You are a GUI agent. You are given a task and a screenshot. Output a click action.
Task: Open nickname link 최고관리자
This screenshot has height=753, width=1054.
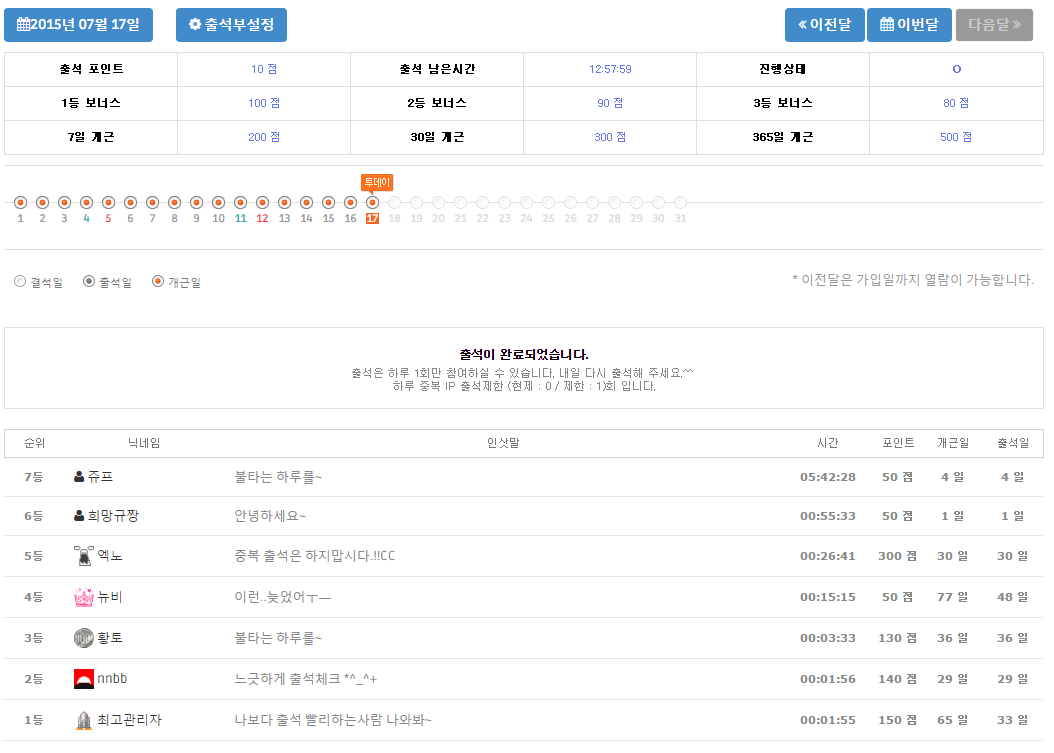tap(129, 720)
